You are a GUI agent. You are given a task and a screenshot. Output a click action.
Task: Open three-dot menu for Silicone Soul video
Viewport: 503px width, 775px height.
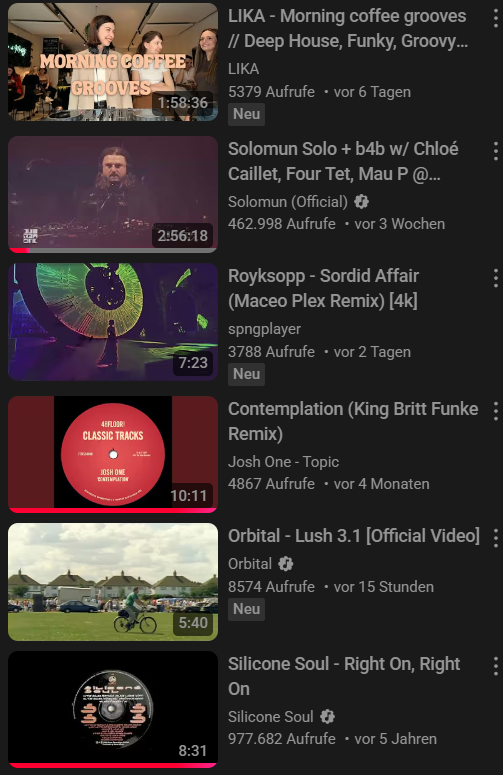pos(496,666)
